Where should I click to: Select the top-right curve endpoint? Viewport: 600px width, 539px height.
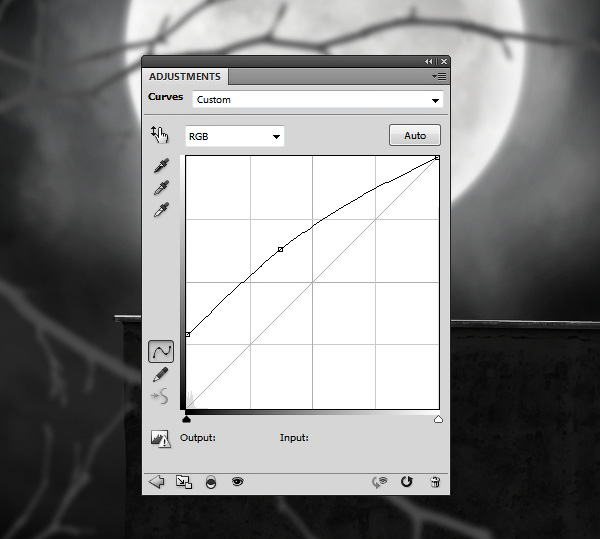(x=437, y=158)
